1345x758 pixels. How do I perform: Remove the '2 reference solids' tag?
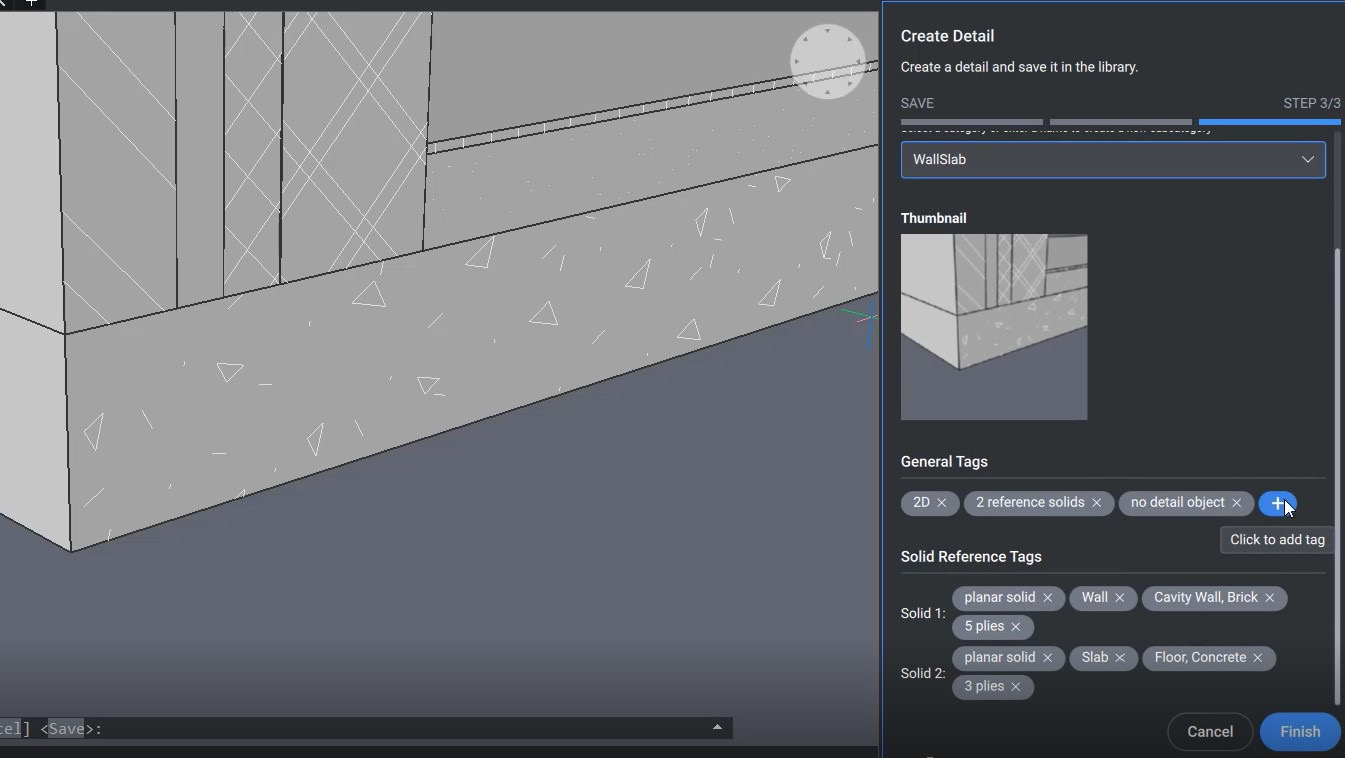pos(1097,503)
